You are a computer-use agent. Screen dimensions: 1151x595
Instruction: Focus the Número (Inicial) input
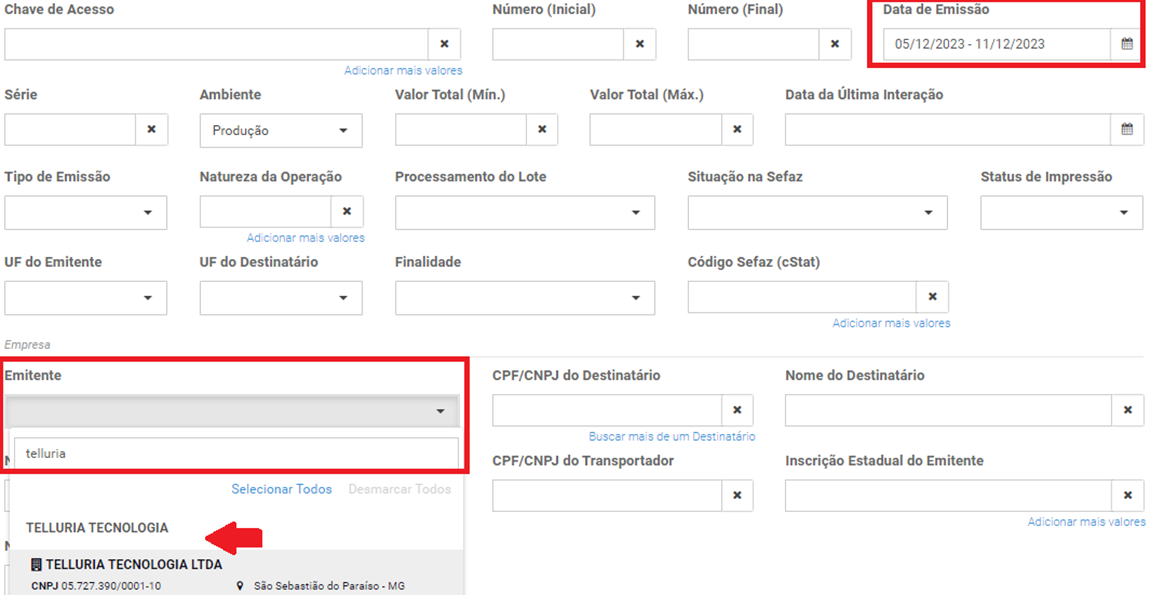(558, 44)
